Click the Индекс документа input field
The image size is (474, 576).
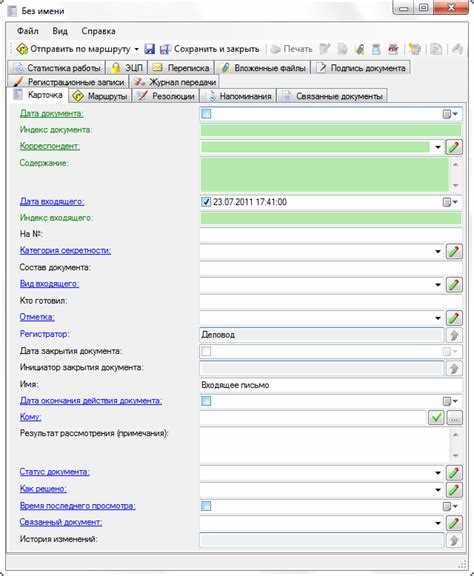331,130
